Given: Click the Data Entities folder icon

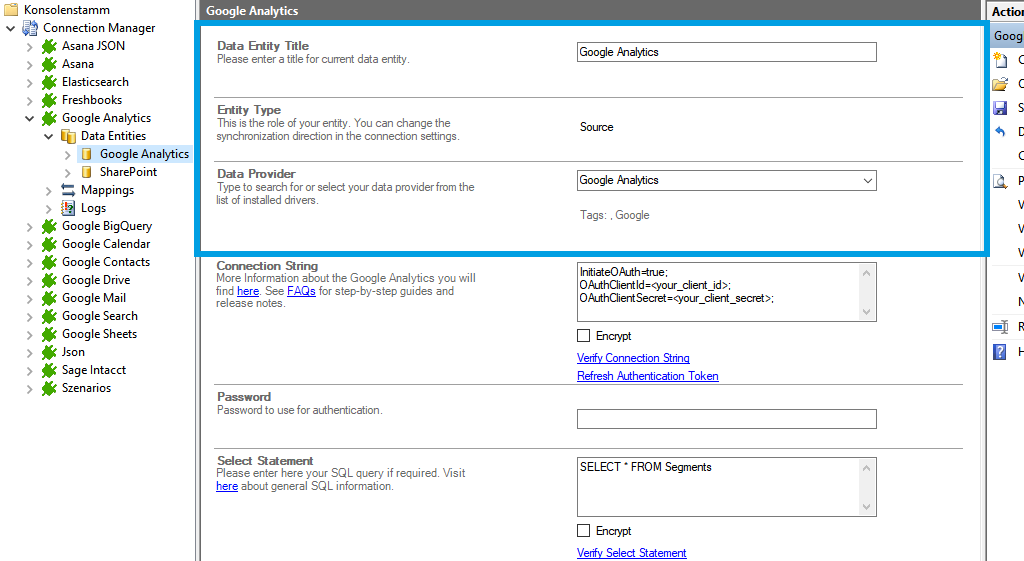Looking at the screenshot, I should coord(68,136).
